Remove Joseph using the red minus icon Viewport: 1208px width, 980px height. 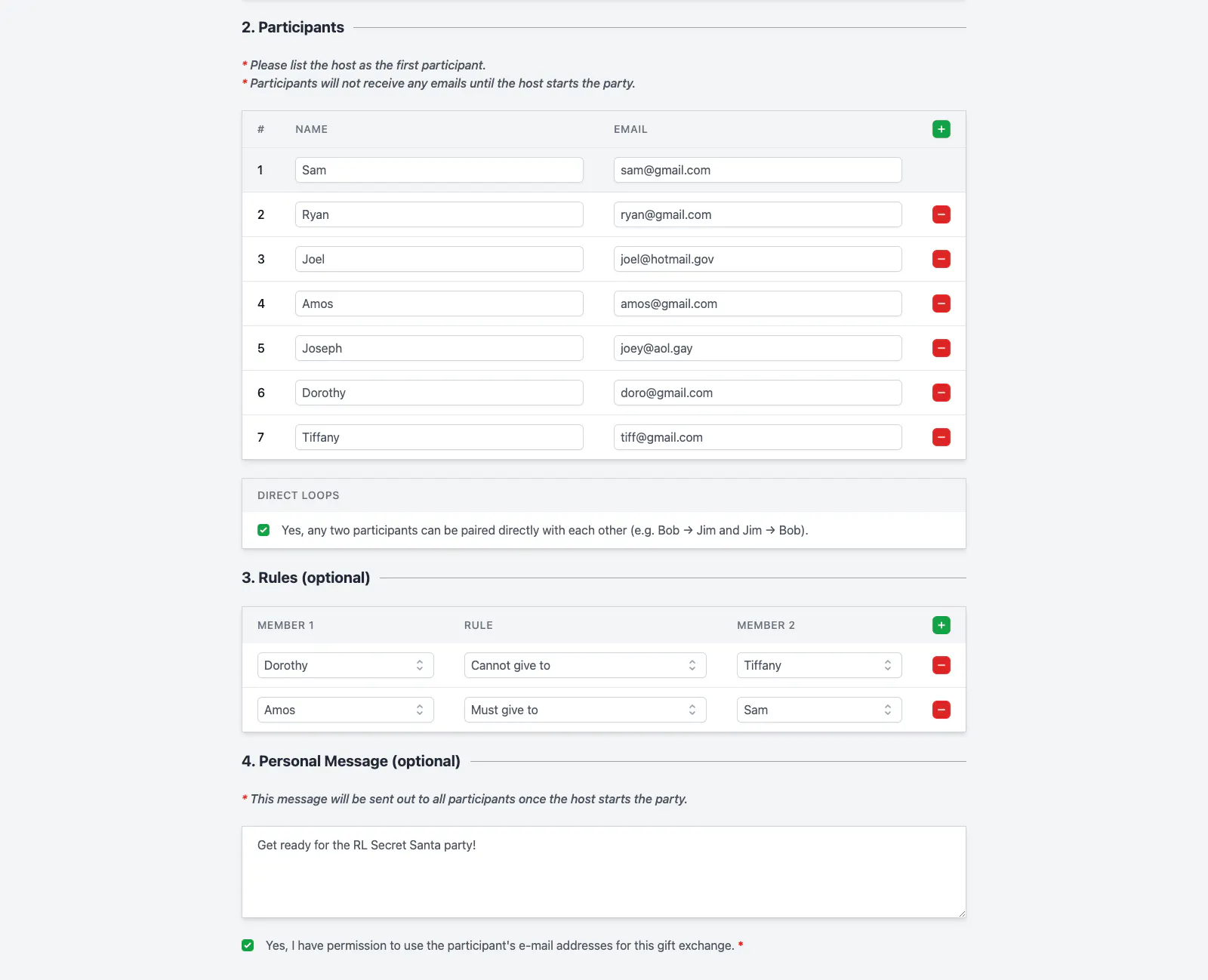click(x=941, y=348)
